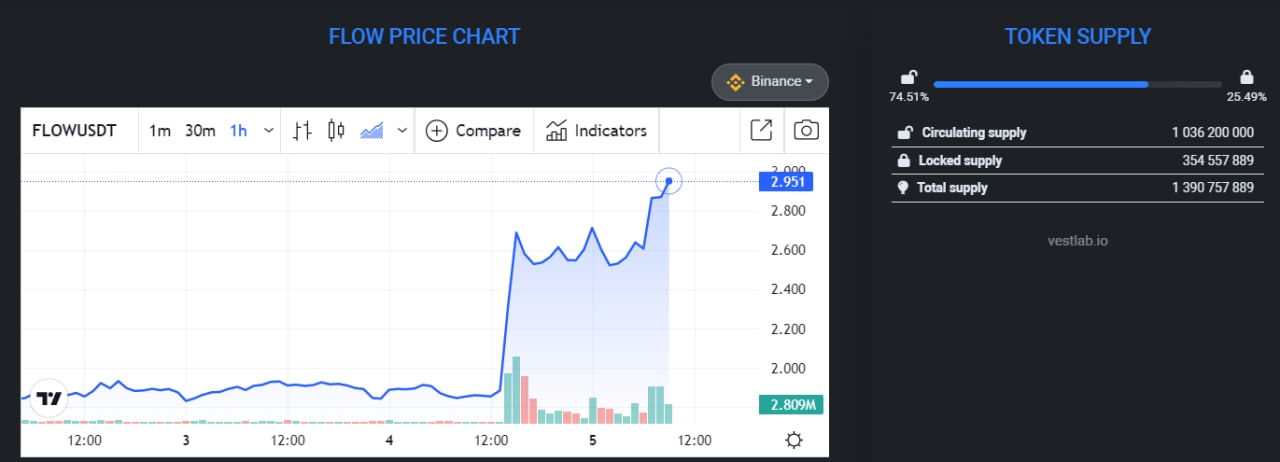Expand the timeframe interval dropdown
Image resolution: width=1280 pixels, height=462 pixels.
pos(268,131)
